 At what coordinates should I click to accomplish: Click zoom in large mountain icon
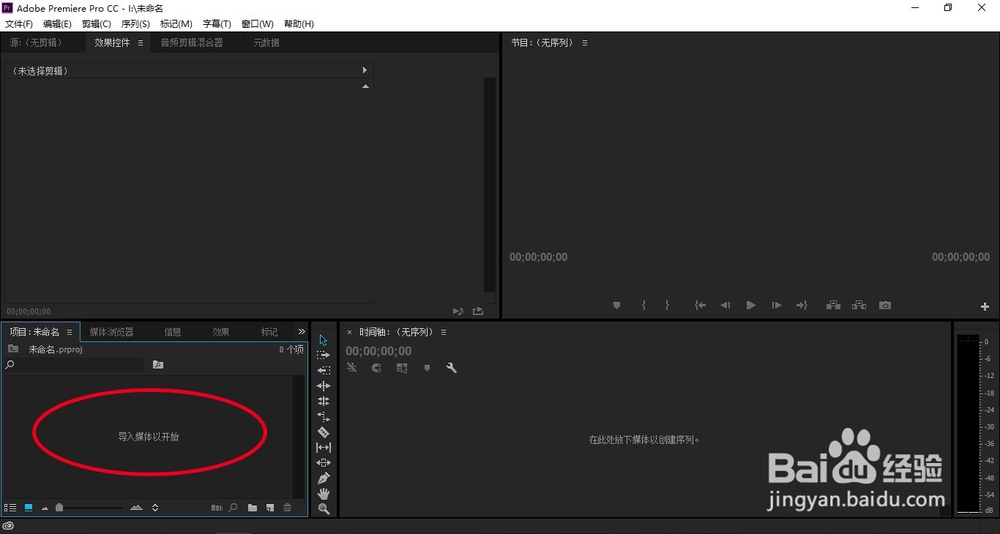tap(136, 508)
